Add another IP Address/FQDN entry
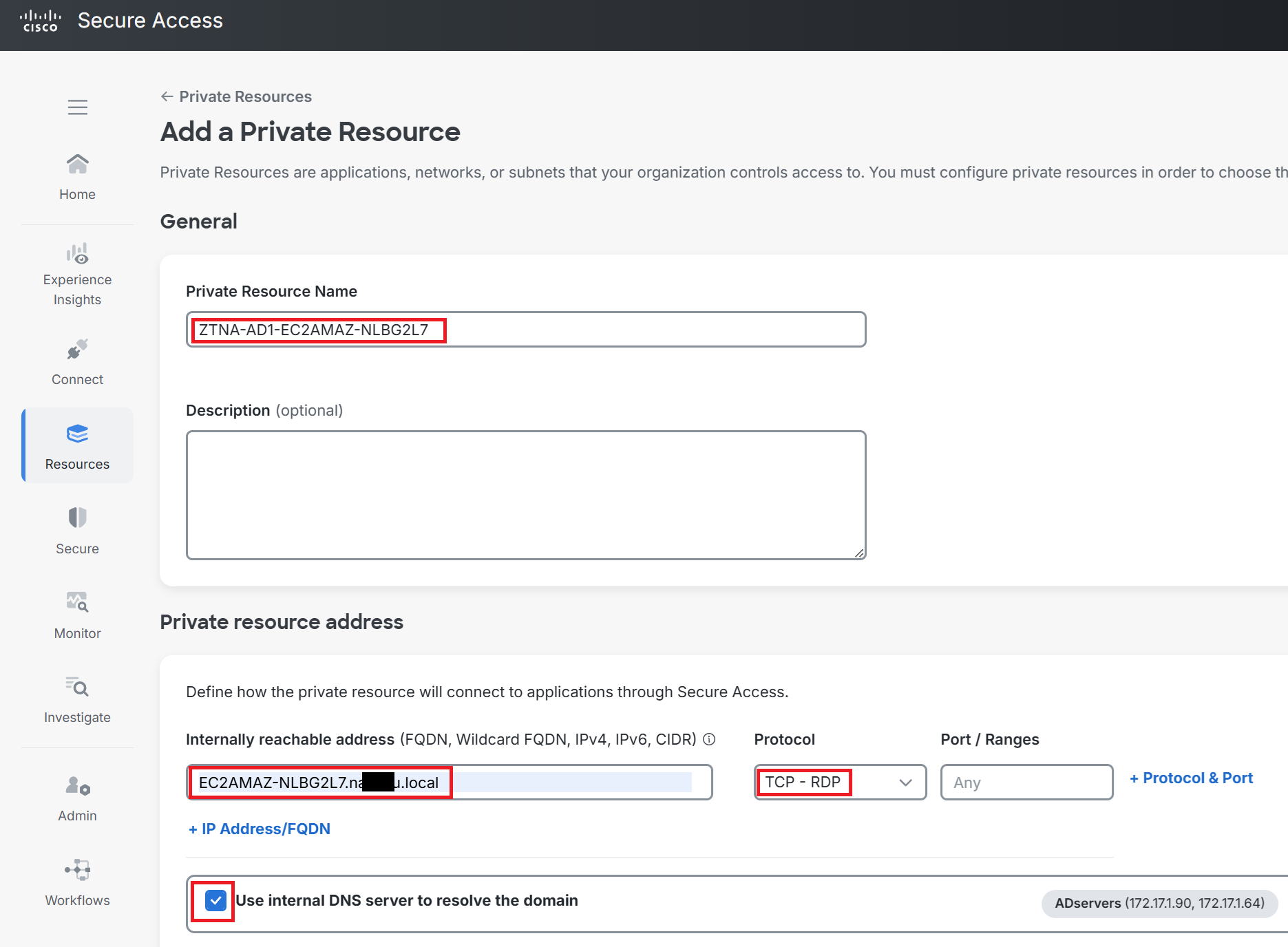This screenshot has width=1288, height=947. point(260,829)
